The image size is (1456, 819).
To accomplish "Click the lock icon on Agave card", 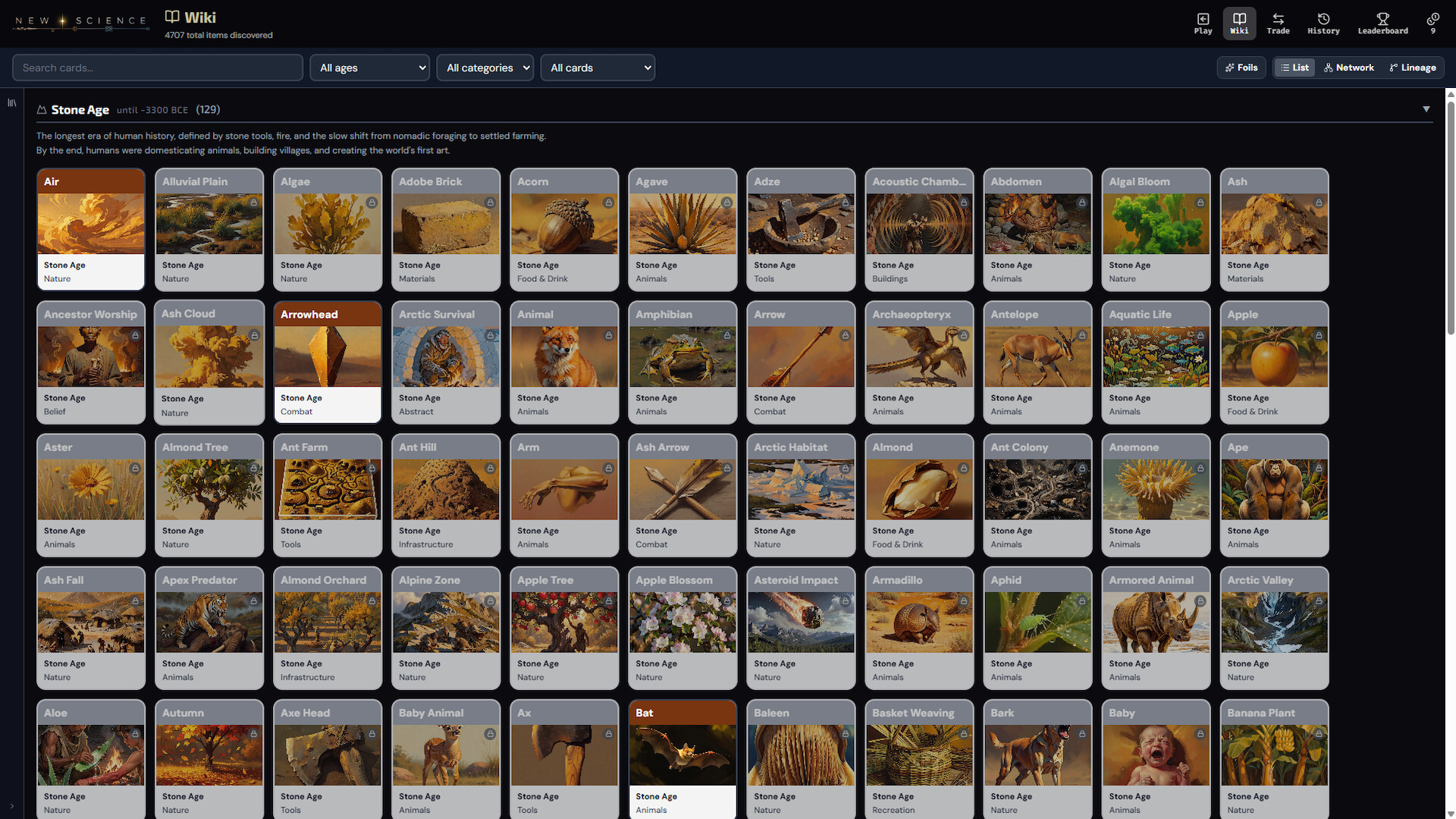I will pyautogui.click(x=727, y=203).
